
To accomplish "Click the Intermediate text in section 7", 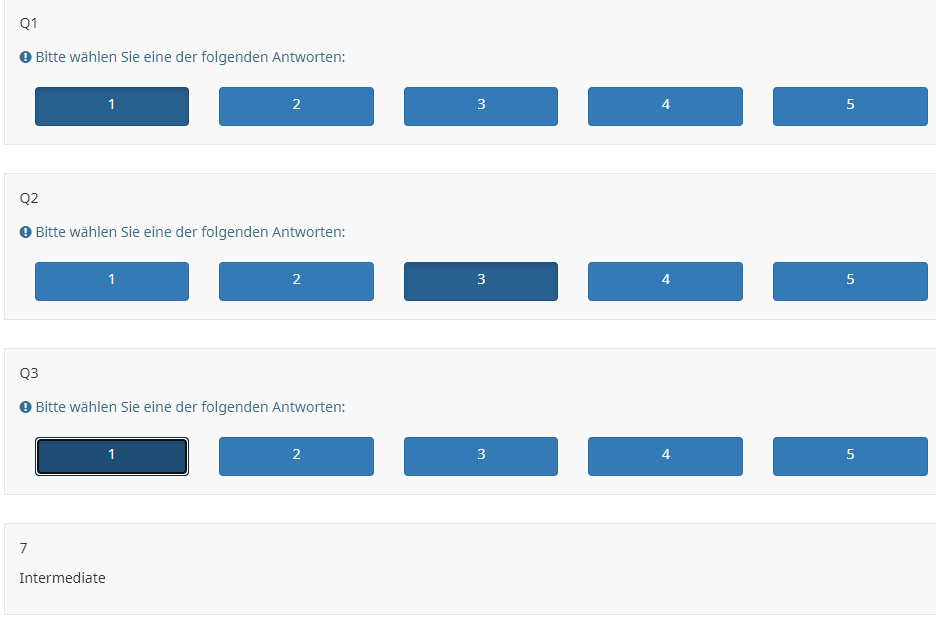I will pos(62,578).
